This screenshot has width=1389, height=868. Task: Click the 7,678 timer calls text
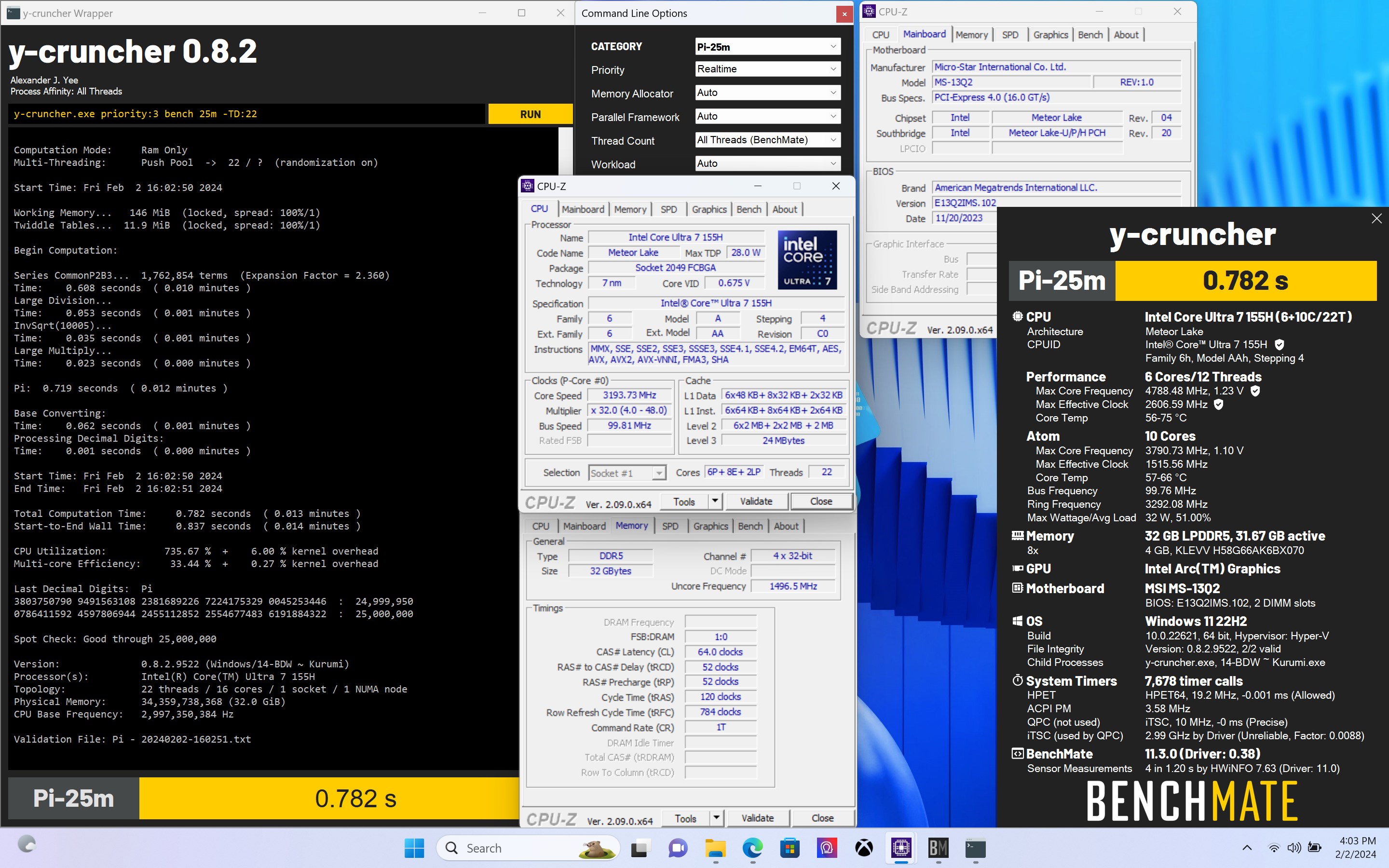tap(1194, 681)
